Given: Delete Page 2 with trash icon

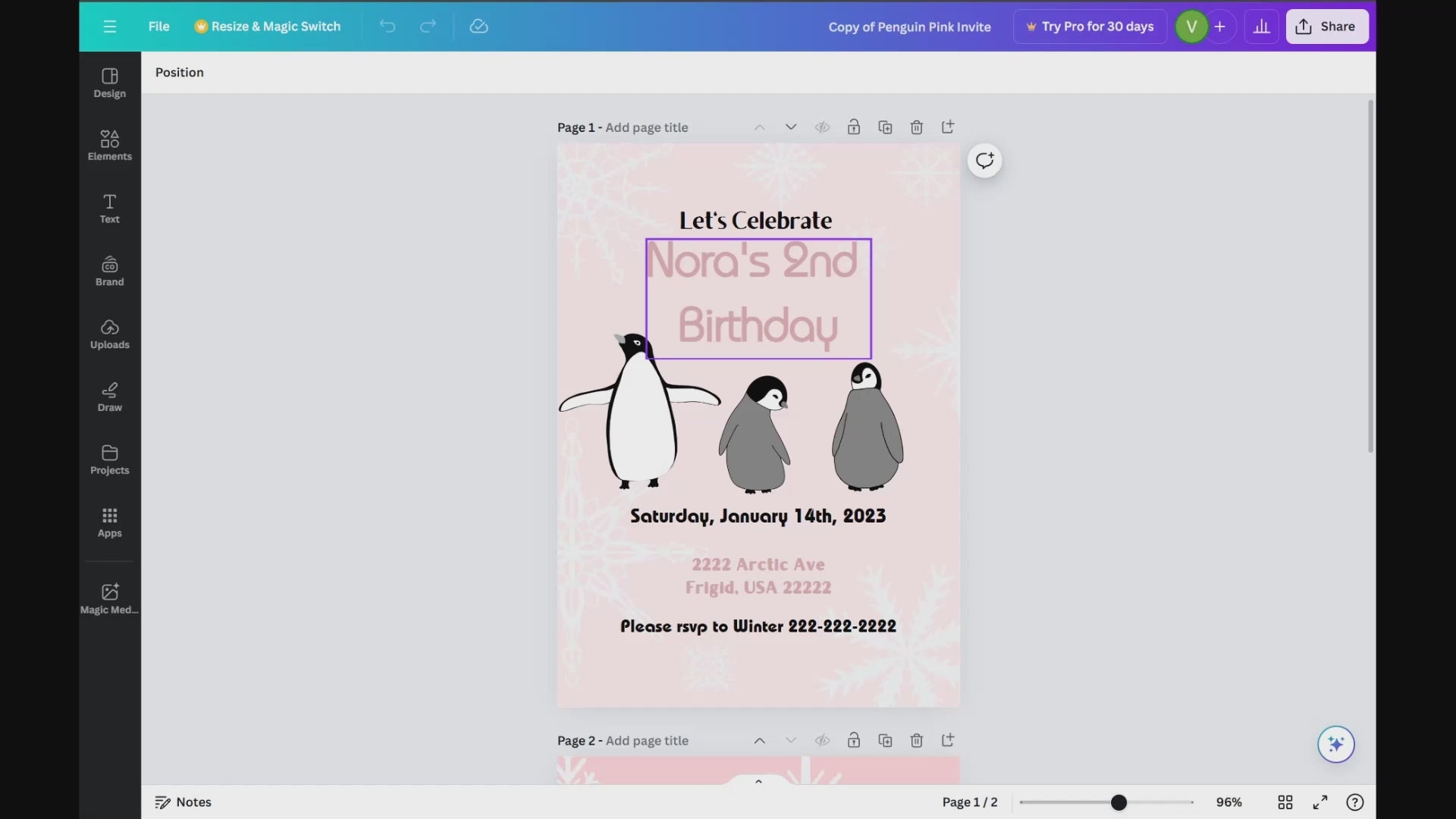Looking at the screenshot, I should click(917, 741).
